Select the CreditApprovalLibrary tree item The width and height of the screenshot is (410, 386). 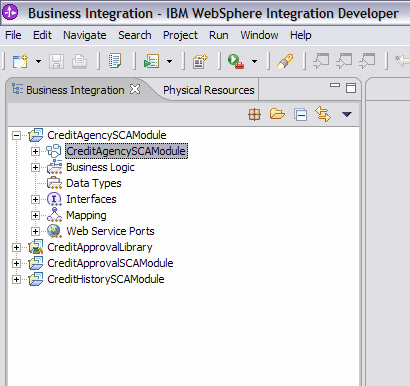pos(100,247)
